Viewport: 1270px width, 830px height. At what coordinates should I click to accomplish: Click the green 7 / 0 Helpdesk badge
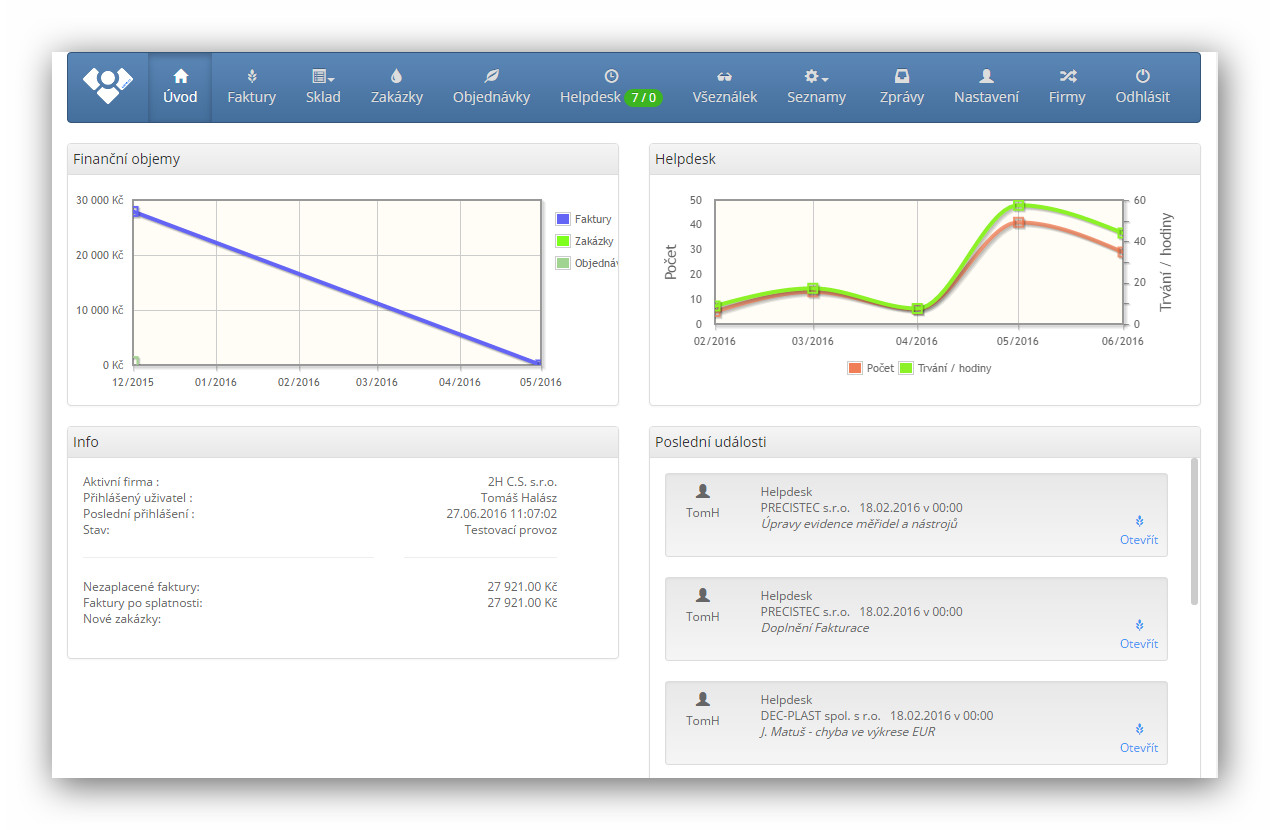[643, 98]
